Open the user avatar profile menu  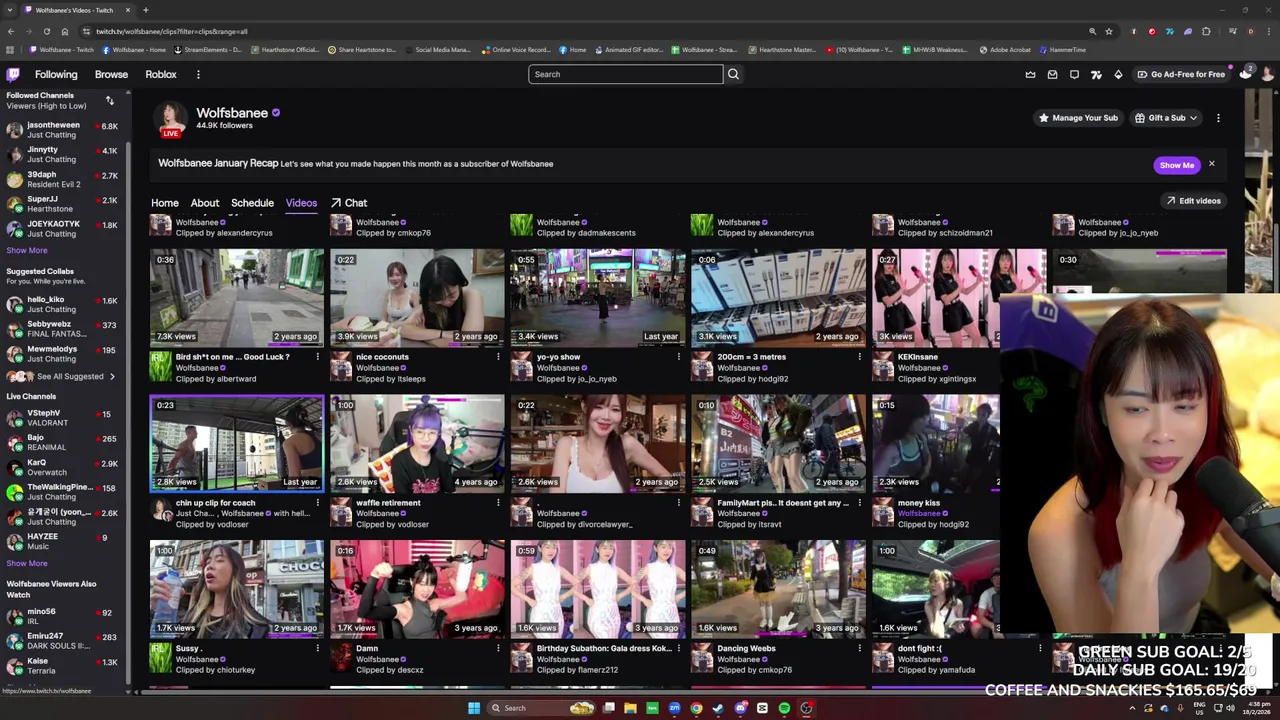(x=1267, y=74)
